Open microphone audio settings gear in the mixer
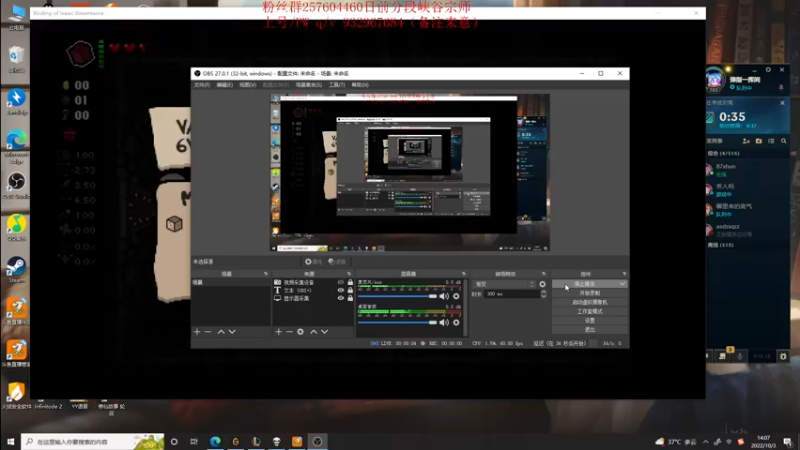800x450 pixels. 456,296
